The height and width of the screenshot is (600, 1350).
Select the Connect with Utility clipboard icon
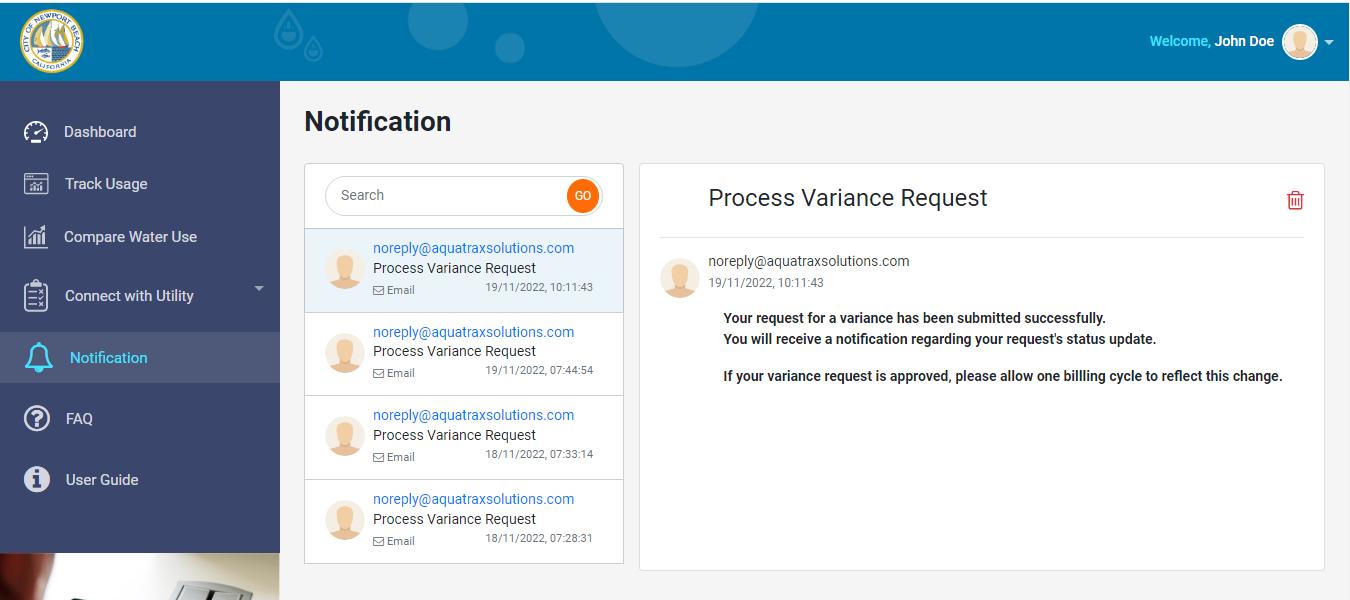click(36, 295)
